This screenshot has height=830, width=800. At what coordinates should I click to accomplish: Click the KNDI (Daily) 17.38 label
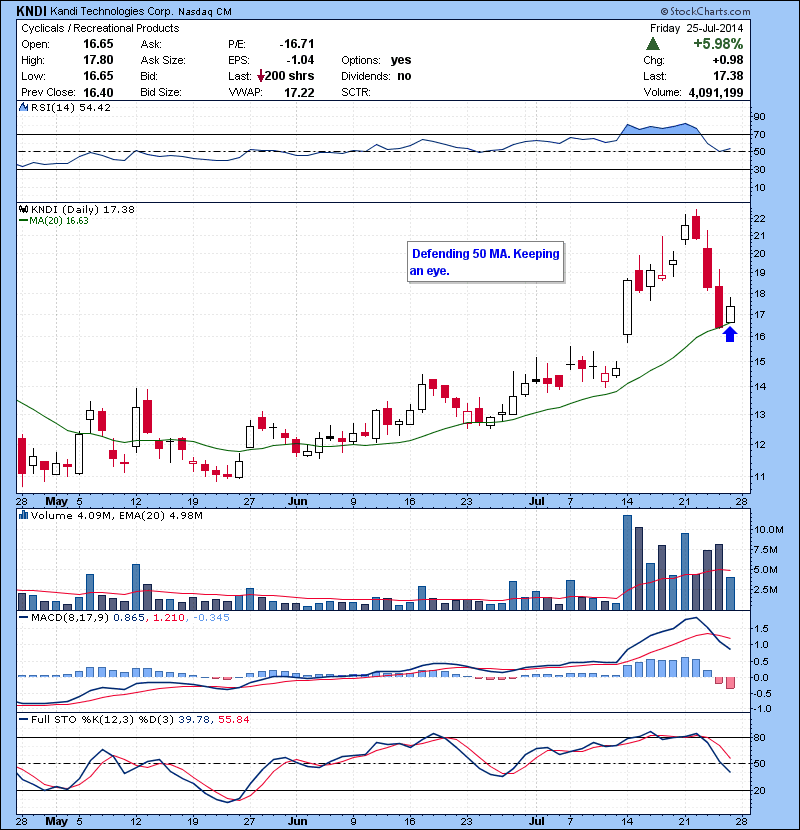pos(83,209)
